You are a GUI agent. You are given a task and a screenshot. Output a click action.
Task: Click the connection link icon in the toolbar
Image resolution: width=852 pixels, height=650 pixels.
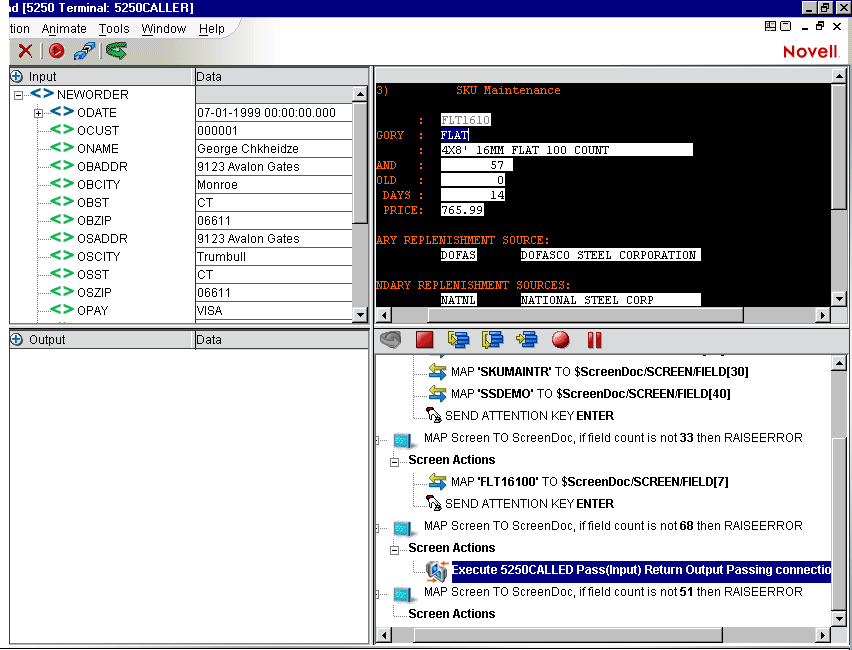pyautogui.click(x=83, y=51)
